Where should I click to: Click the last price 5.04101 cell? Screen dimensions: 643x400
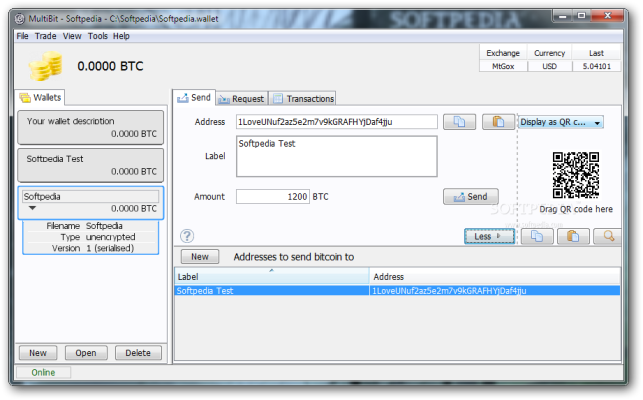tap(597, 66)
